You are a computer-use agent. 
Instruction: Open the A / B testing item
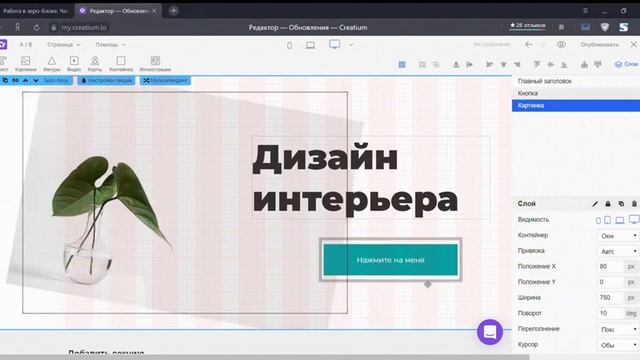(26, 44)
